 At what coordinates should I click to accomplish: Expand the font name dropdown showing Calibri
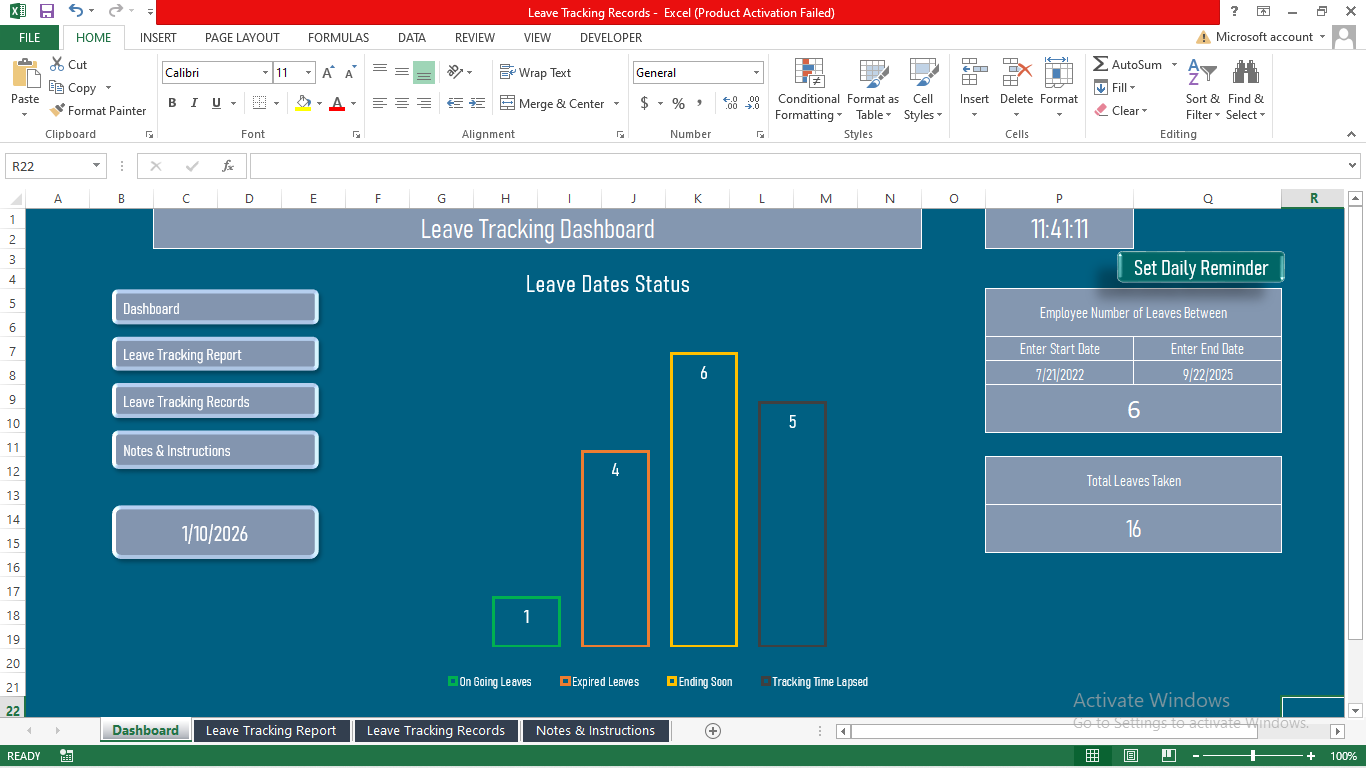tap(265, 73)
